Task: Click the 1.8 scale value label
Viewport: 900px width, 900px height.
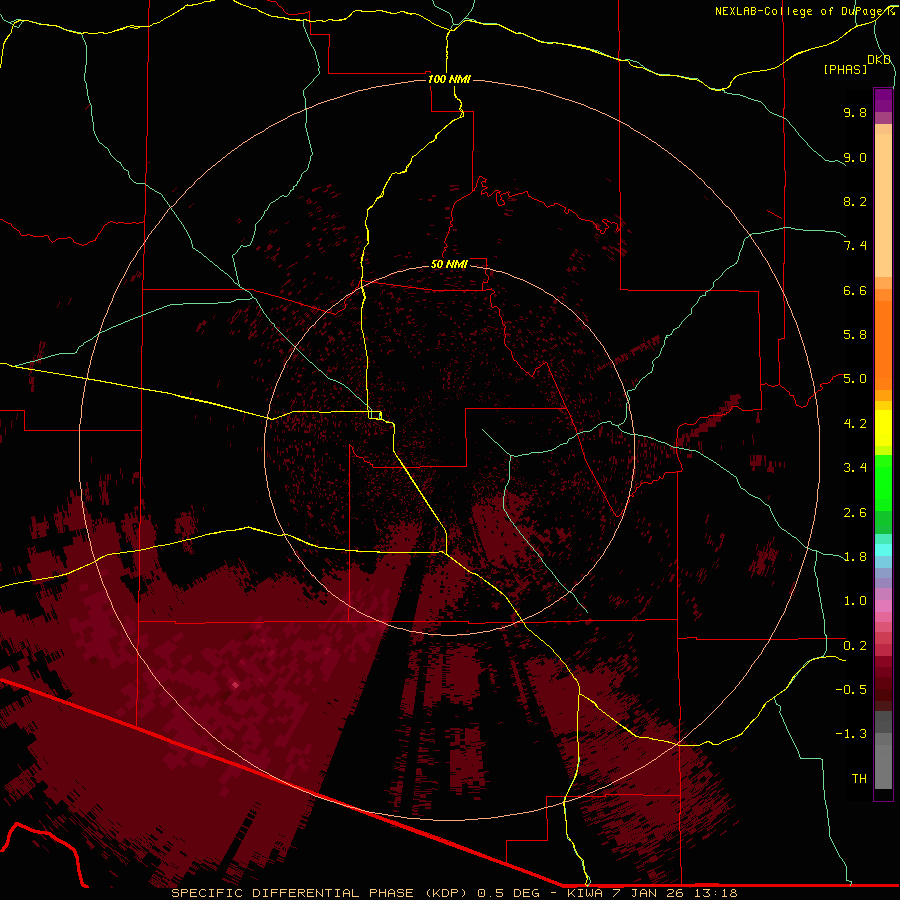Action: pos(855,557)
